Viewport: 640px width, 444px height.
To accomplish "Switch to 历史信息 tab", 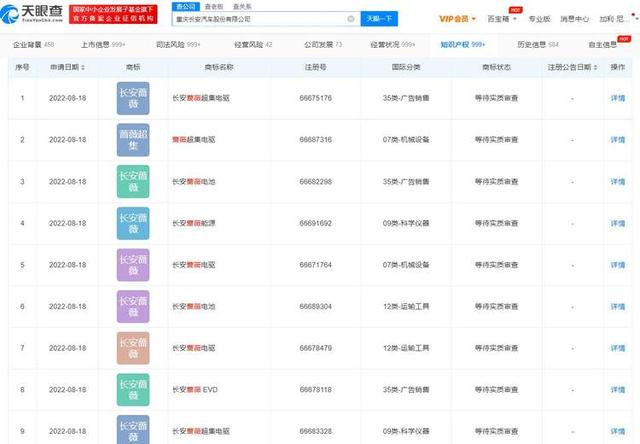I will 538,44.
